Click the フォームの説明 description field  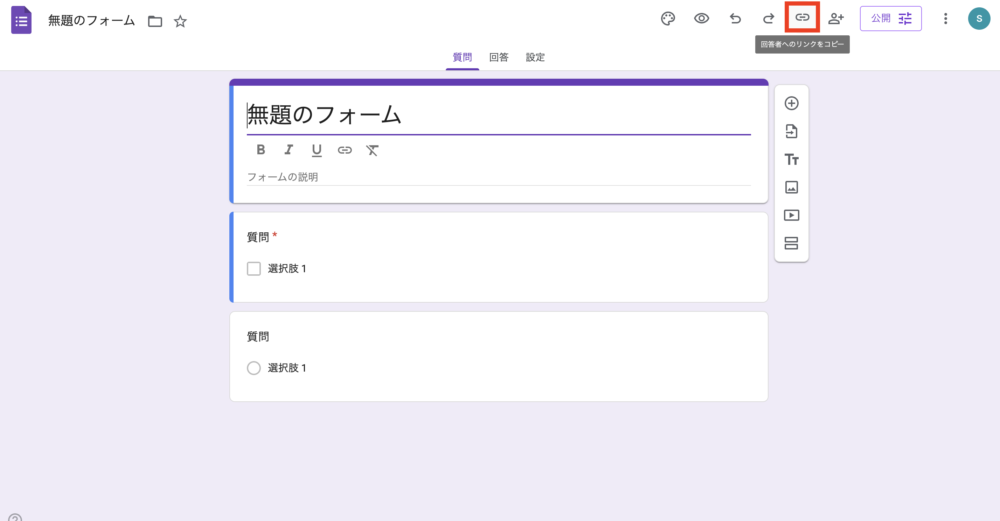499,177
